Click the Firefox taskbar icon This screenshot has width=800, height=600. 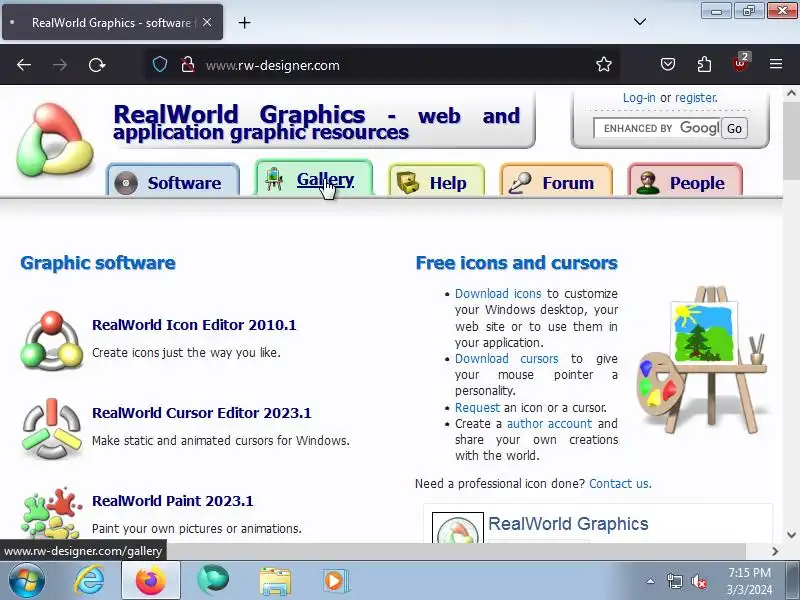click(x=151, y=581)
